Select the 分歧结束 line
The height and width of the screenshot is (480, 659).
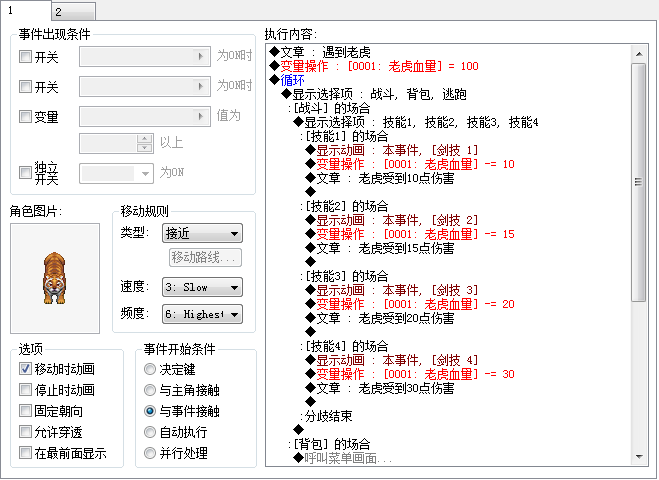[x=326, y=416]
